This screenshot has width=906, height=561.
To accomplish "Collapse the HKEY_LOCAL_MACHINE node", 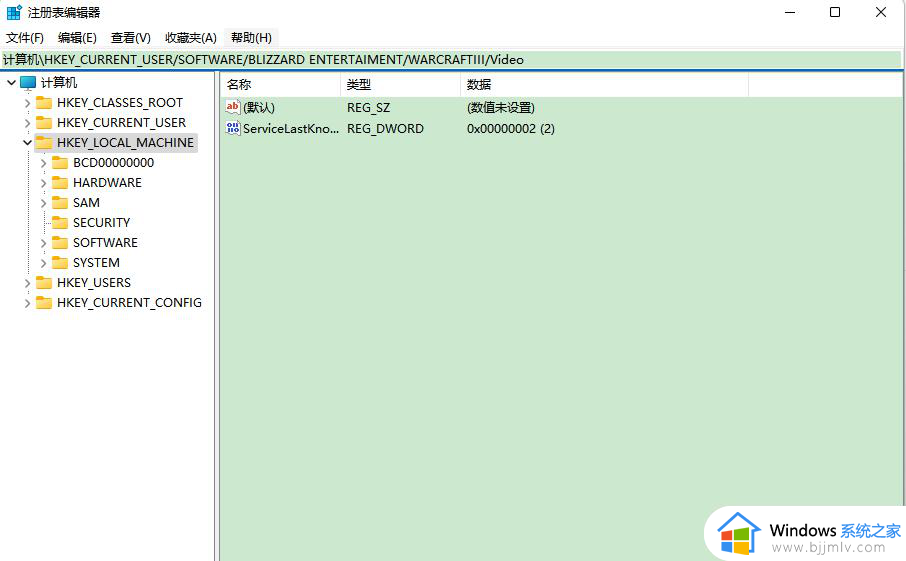I will 27,143.
